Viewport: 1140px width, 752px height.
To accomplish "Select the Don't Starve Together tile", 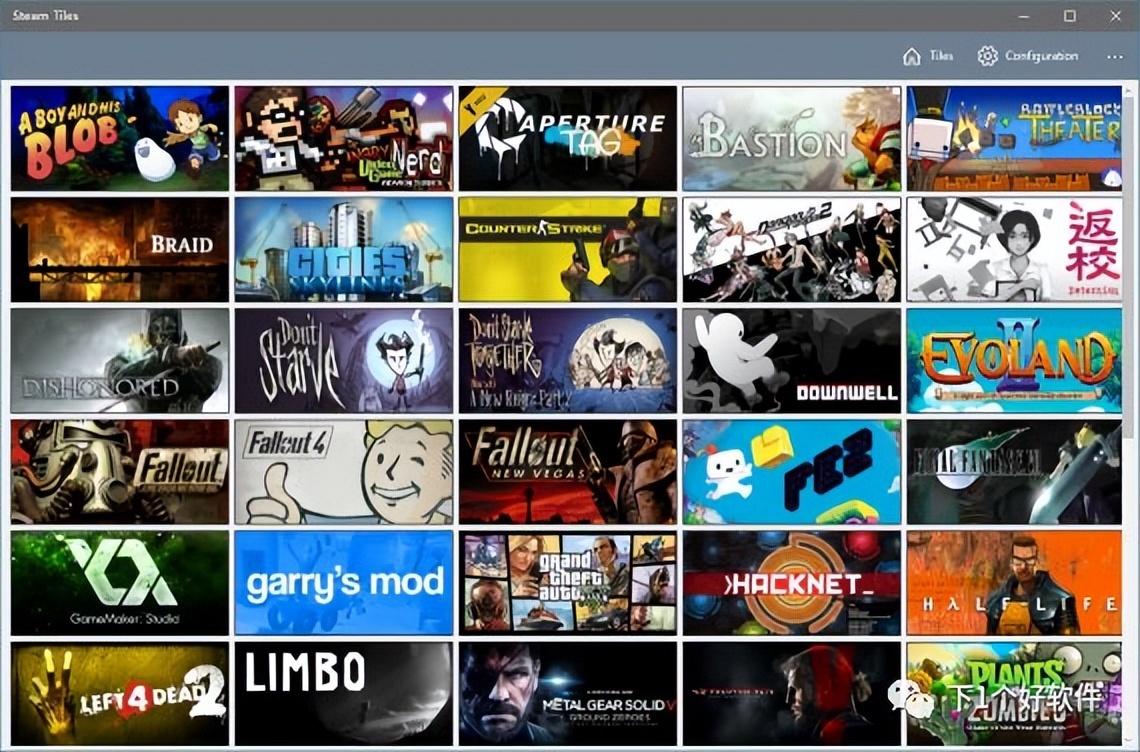I will coord(568,361).
